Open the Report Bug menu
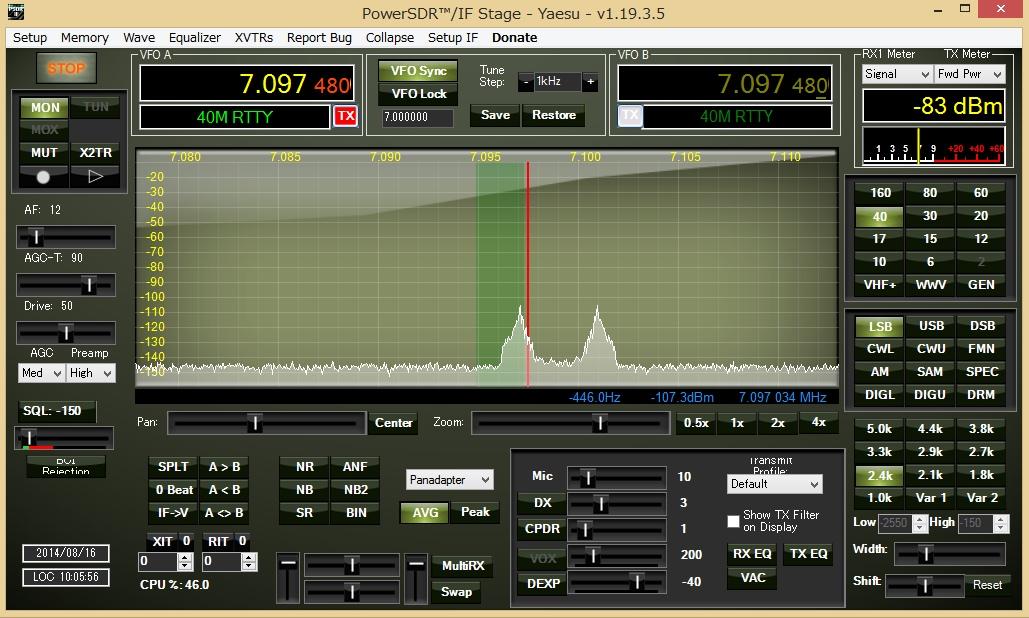 [319, 38]
